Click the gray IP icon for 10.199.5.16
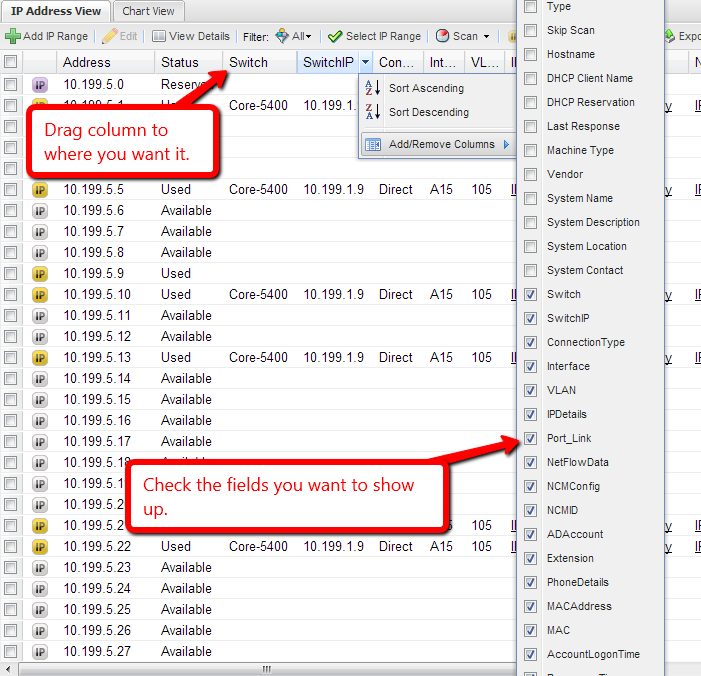Image resolution: width=701 pixels, height=676 pixels. point(40,421)
